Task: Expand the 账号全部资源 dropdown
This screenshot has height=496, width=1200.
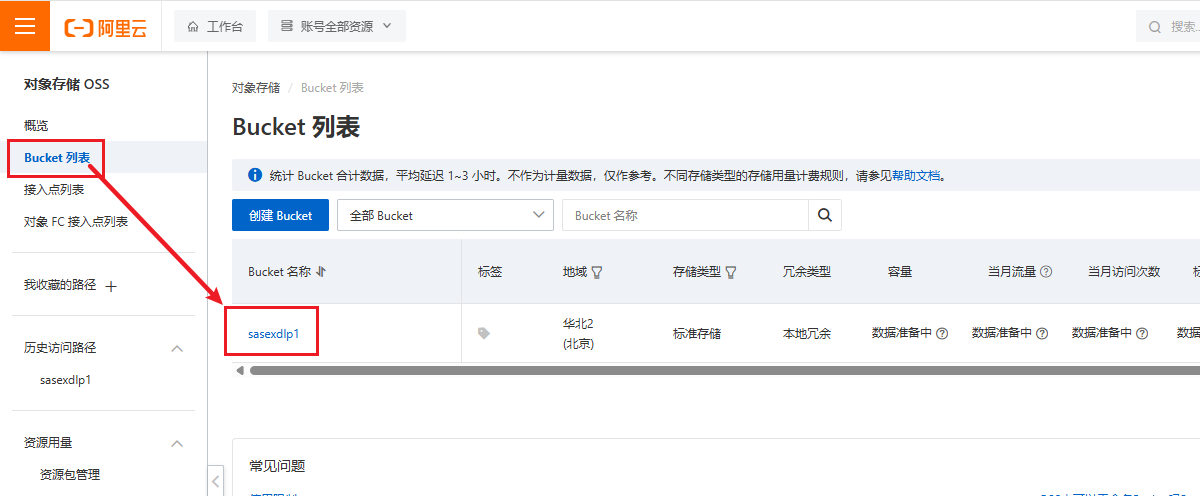Action: point(337,26)
